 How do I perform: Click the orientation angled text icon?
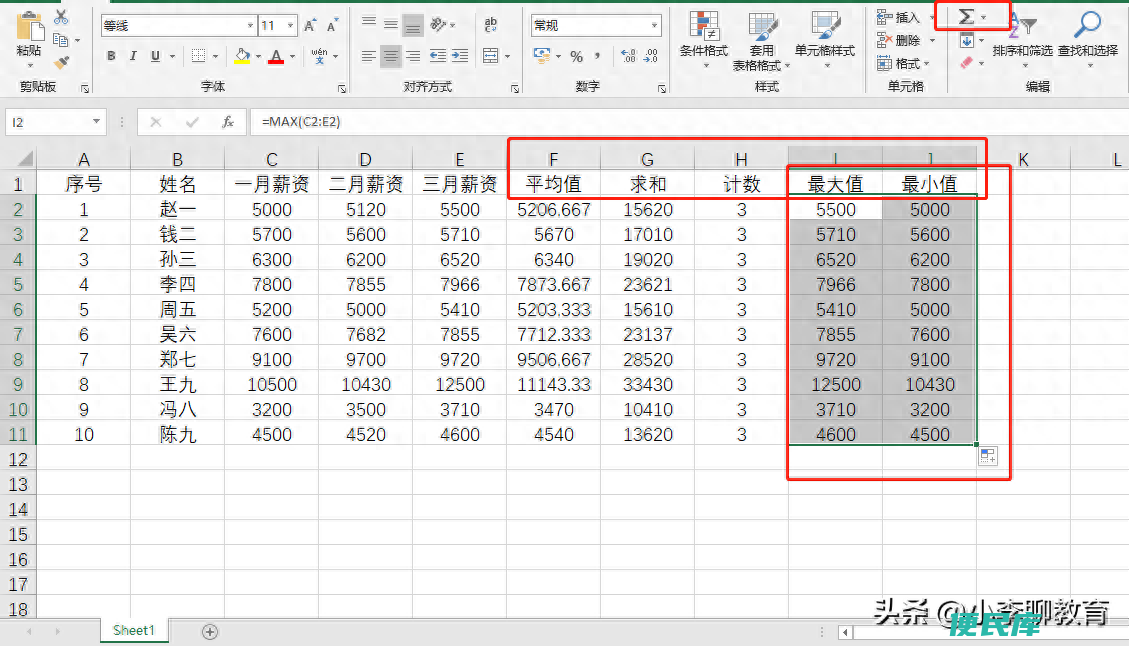(x=438, y=24)
